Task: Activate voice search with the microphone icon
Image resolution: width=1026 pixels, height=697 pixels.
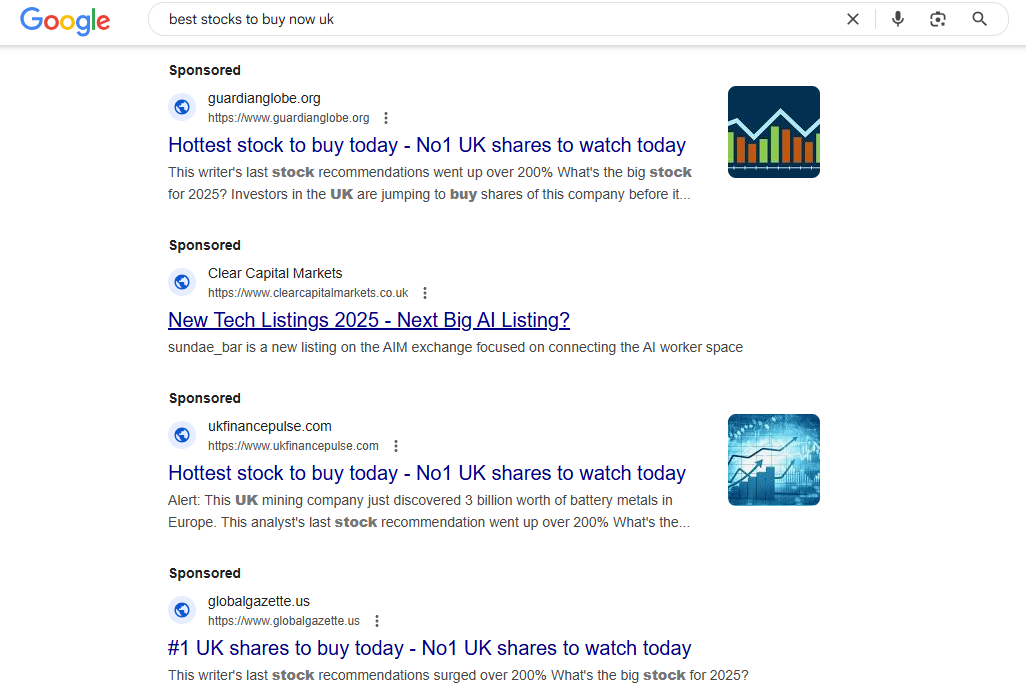Action: pos(897,18)
